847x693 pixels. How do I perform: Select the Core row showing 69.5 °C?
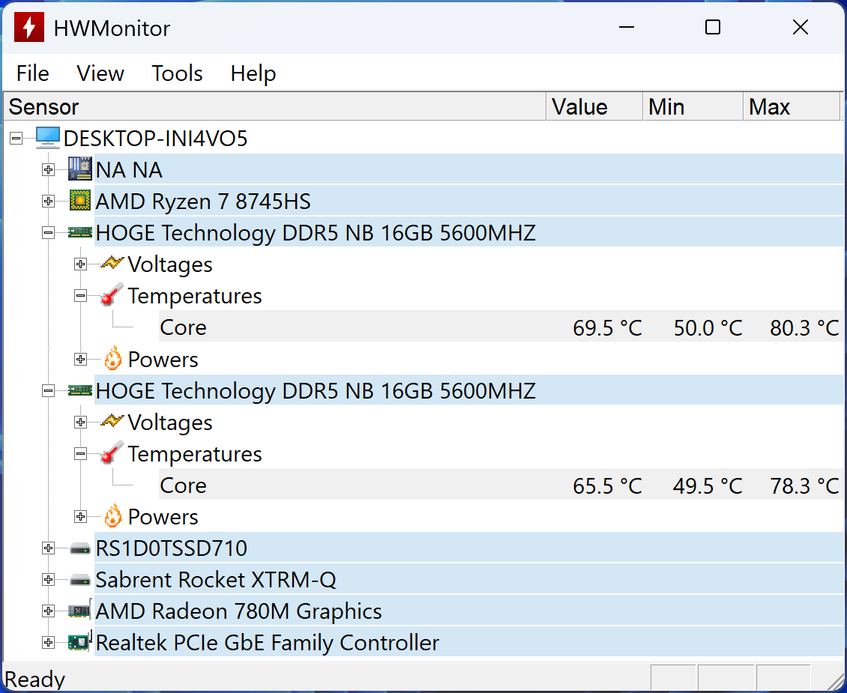tap(501, 327)
